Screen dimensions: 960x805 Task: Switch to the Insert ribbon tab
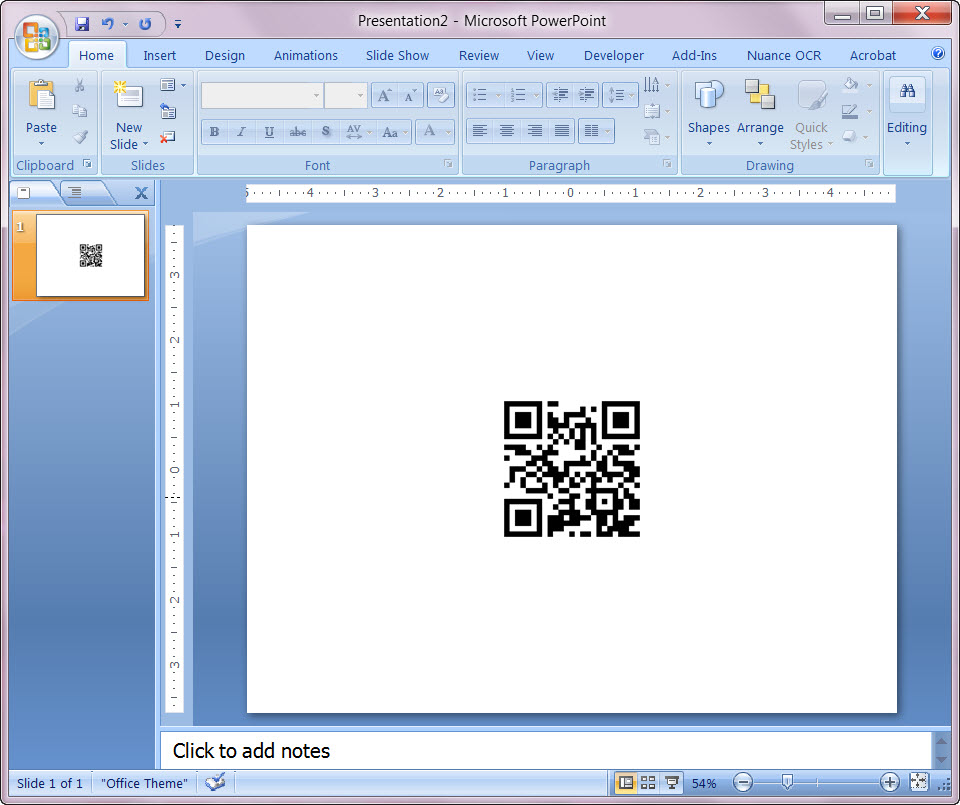tap(159, 55)
